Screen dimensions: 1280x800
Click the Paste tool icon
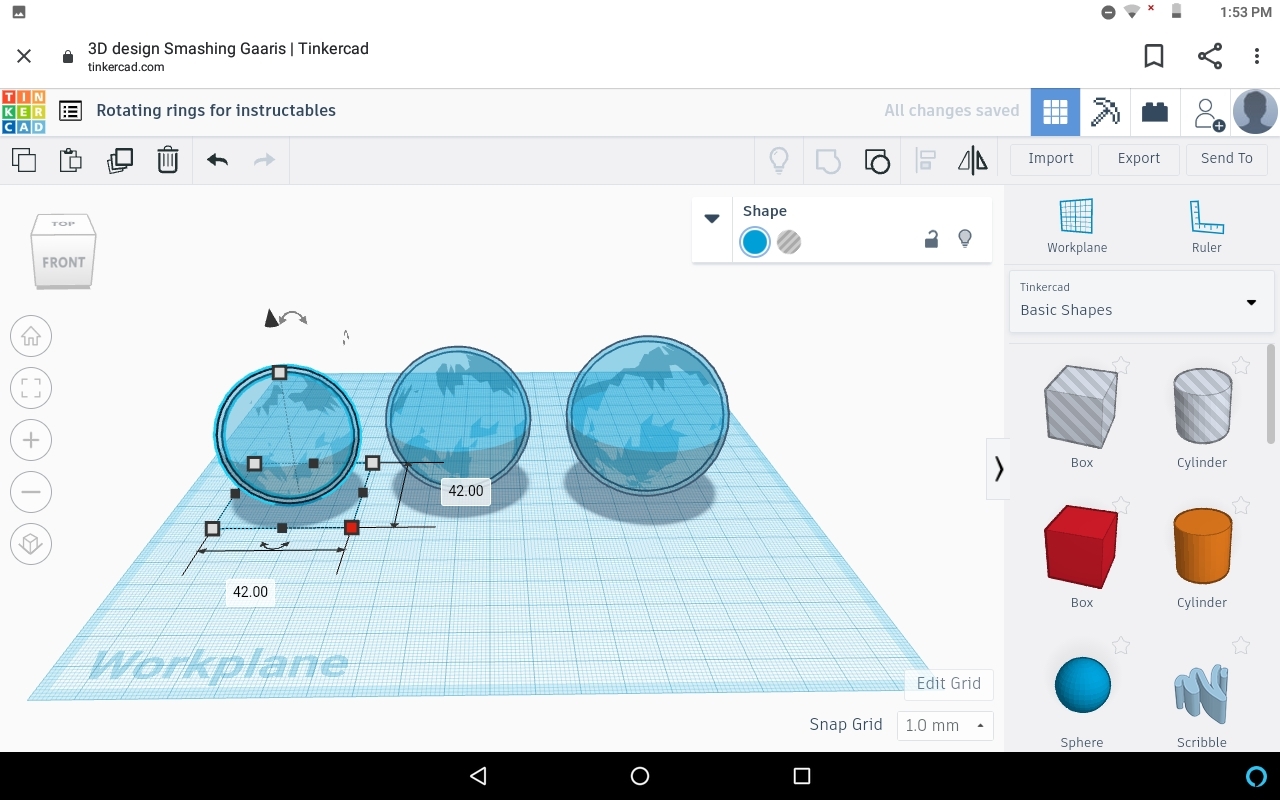tap(71, 160)
